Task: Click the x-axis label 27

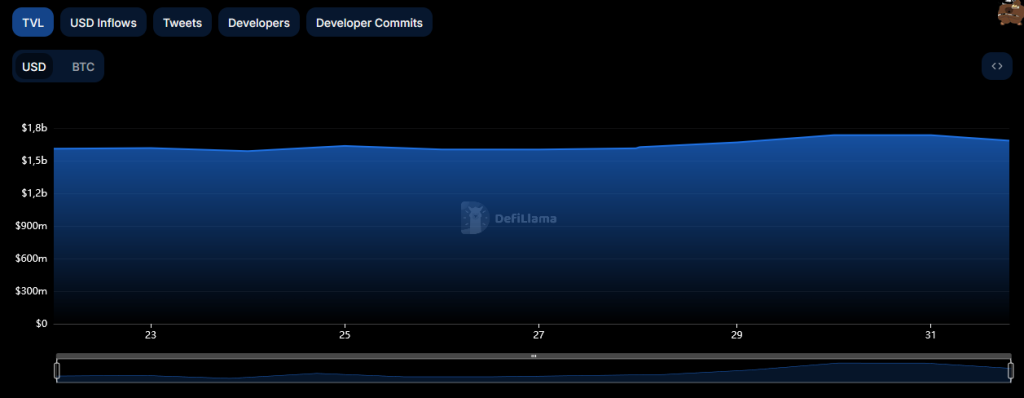Action: pos(539,335)
